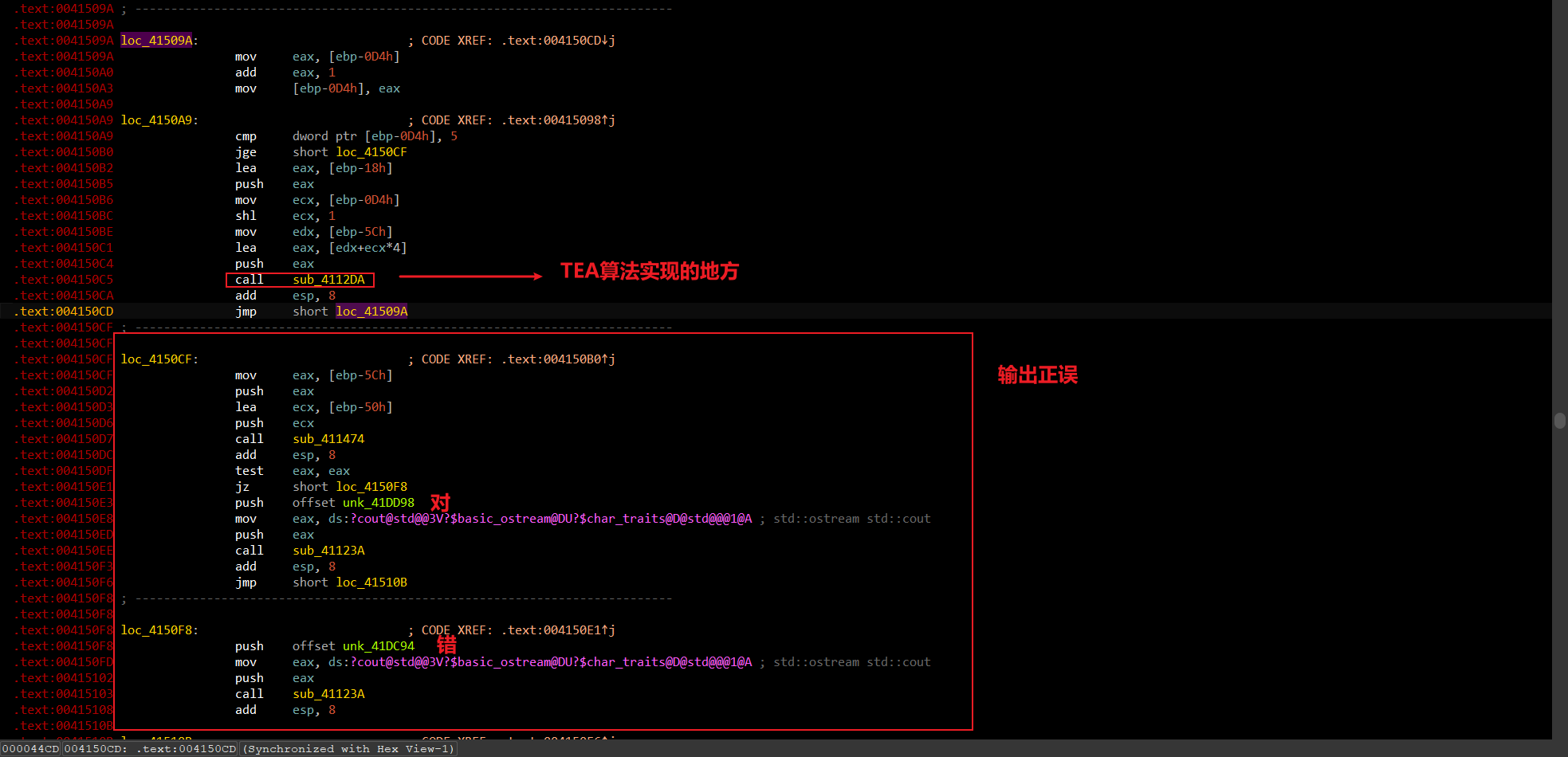The height and width of the screenshot is (757, 1568).
Task: Click the shl mnemonic
Action: pos(246,216)
